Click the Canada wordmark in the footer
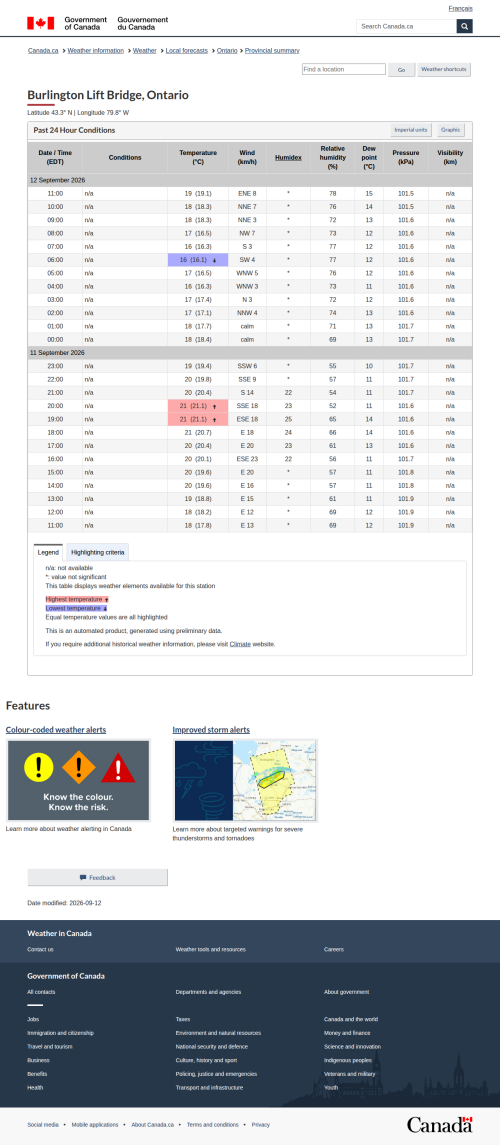Screen dimensions: 500x1145 439,1124
